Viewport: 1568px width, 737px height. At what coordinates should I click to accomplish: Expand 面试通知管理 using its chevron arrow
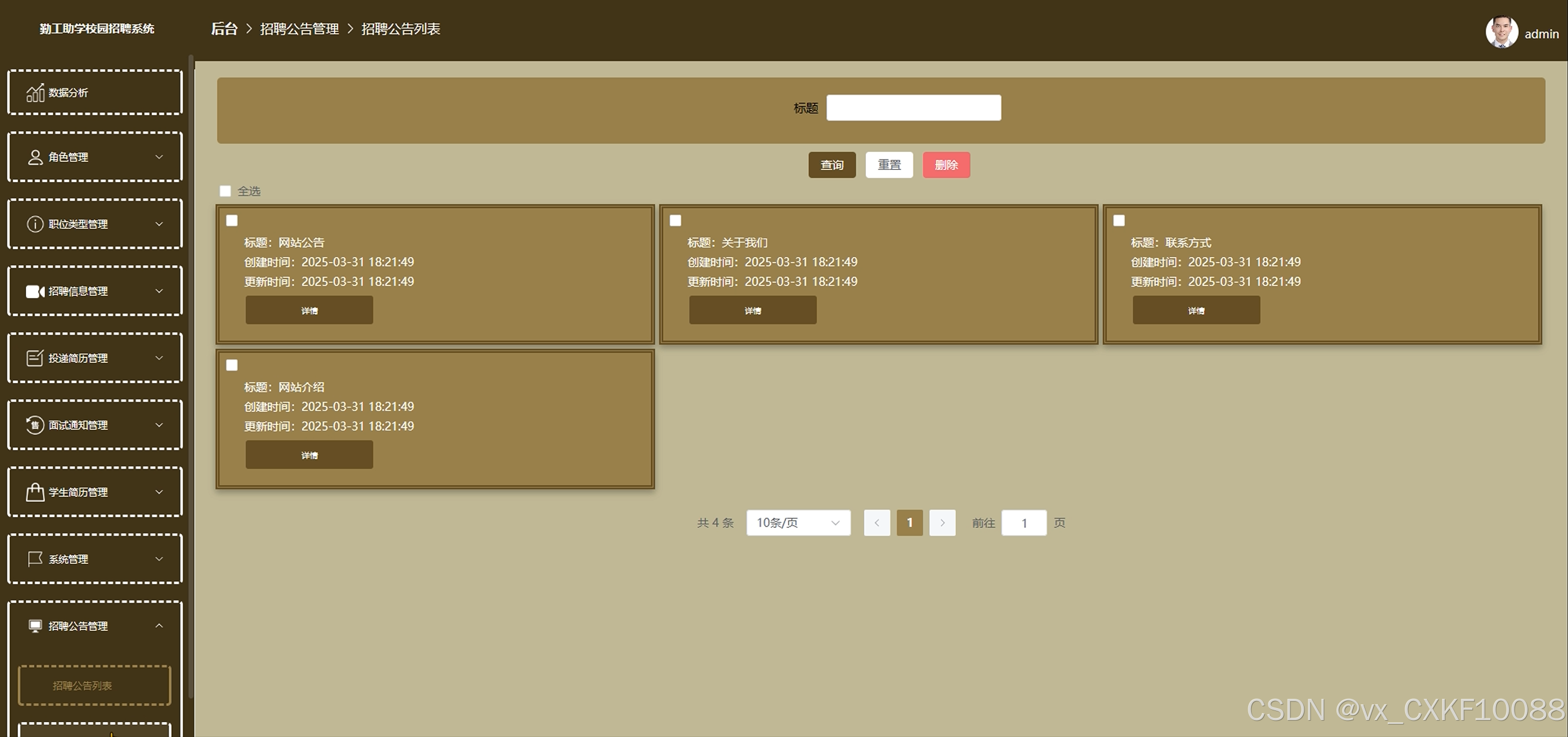160,425
